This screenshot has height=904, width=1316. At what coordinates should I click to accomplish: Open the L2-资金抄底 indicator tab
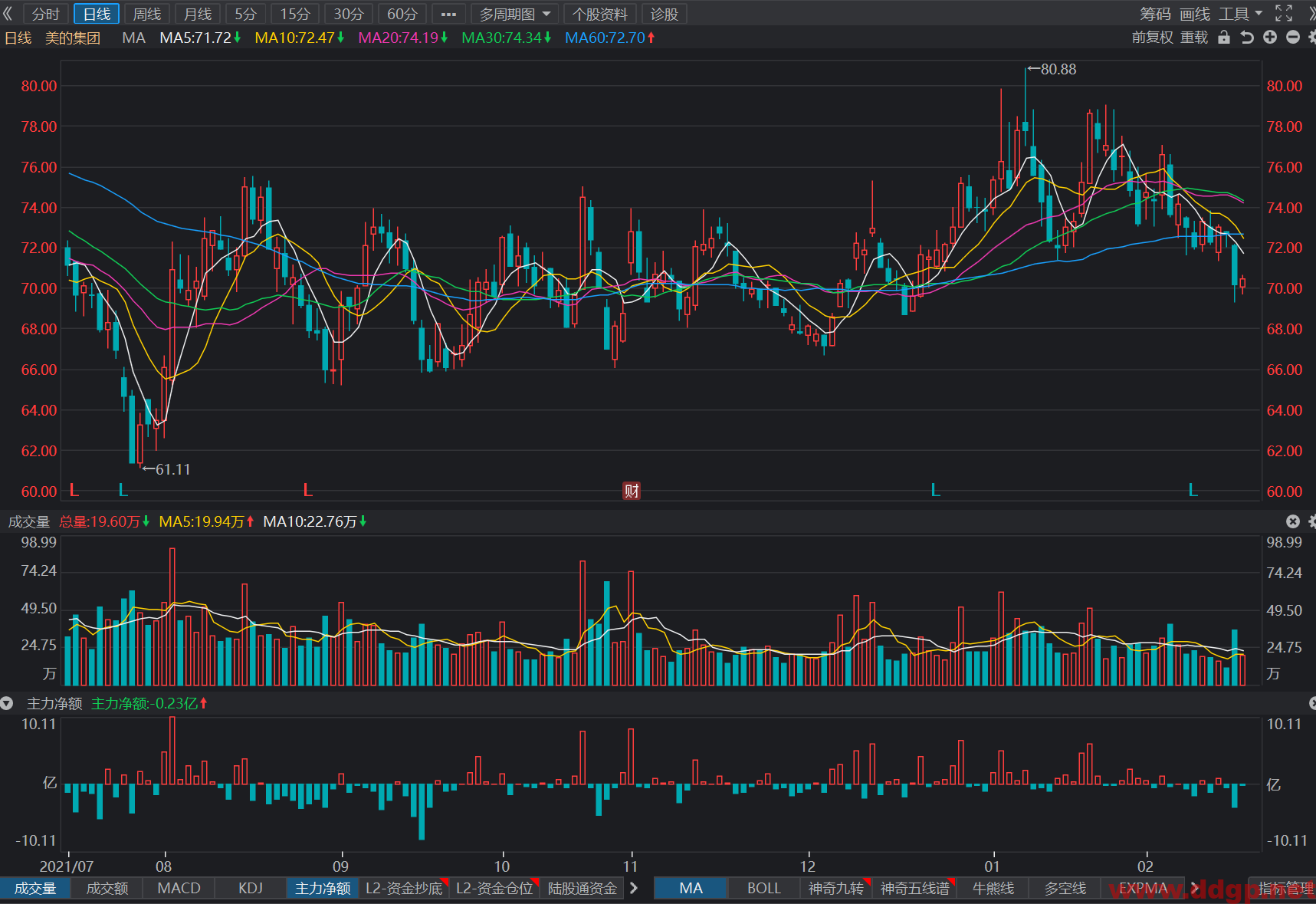point(404,888)
